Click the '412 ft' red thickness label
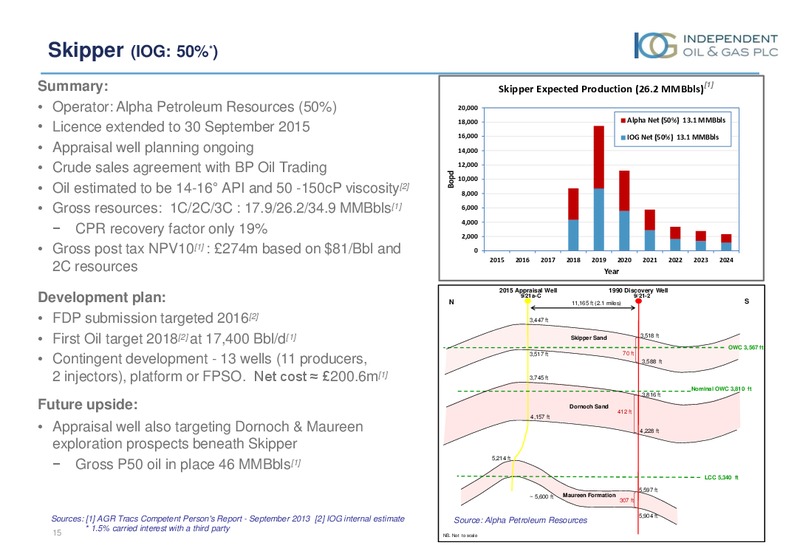 pos(624,412)
